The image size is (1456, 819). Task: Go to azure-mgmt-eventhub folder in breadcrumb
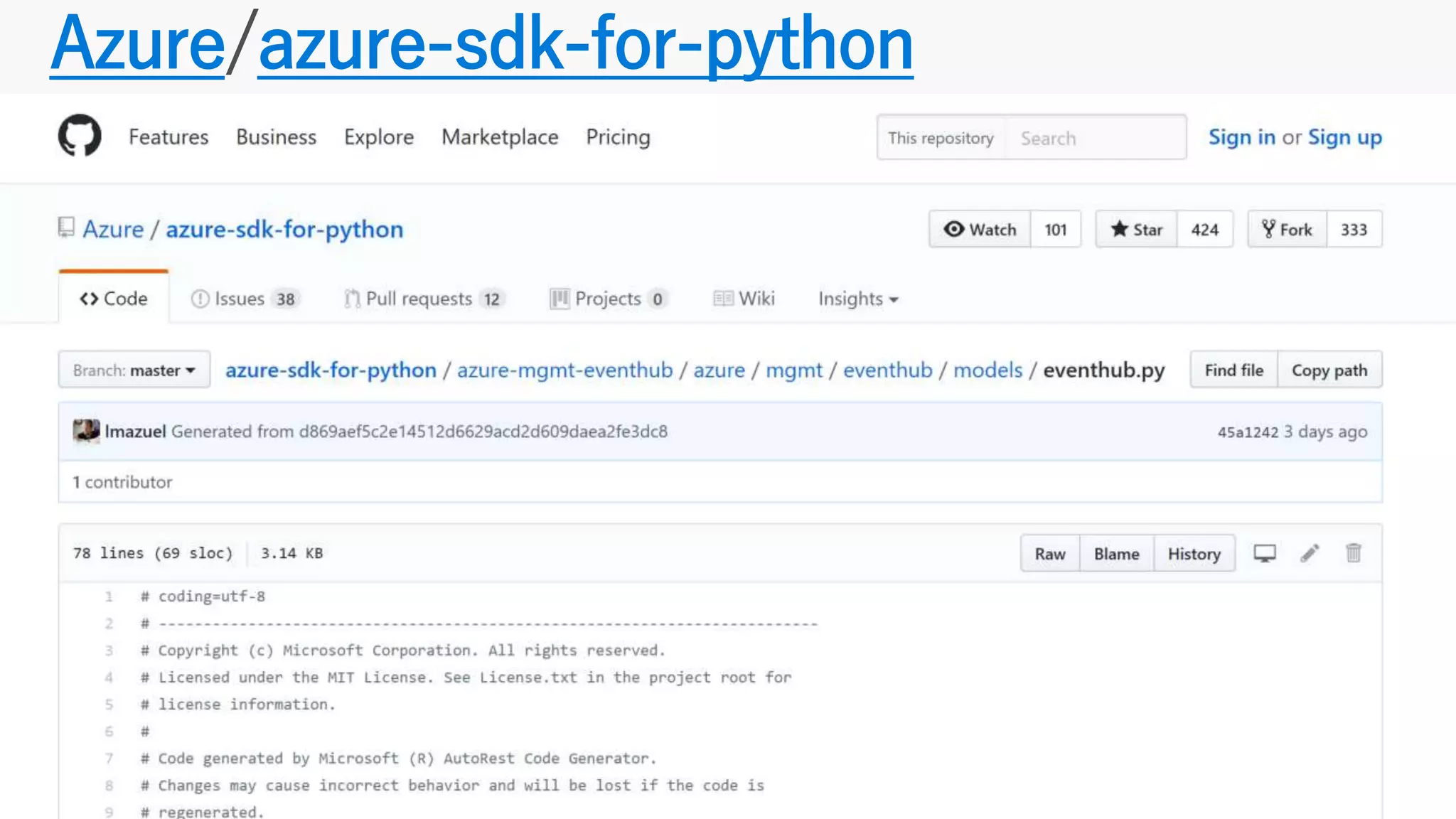(564, 370)
